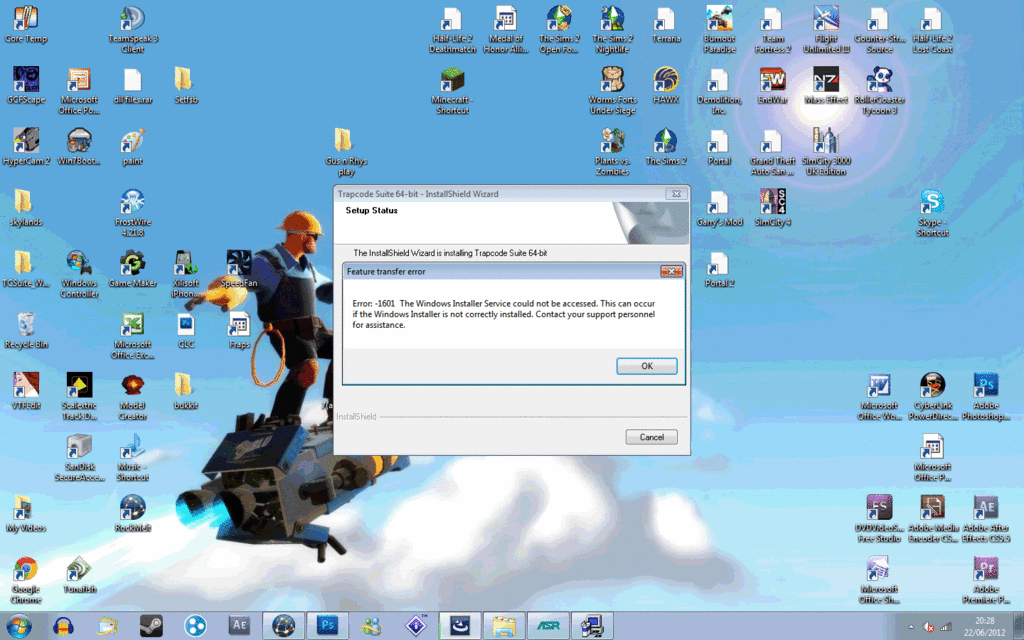1024x640 pixels.
Task: Open the Recycle Bin
Action: pos(26,330)
